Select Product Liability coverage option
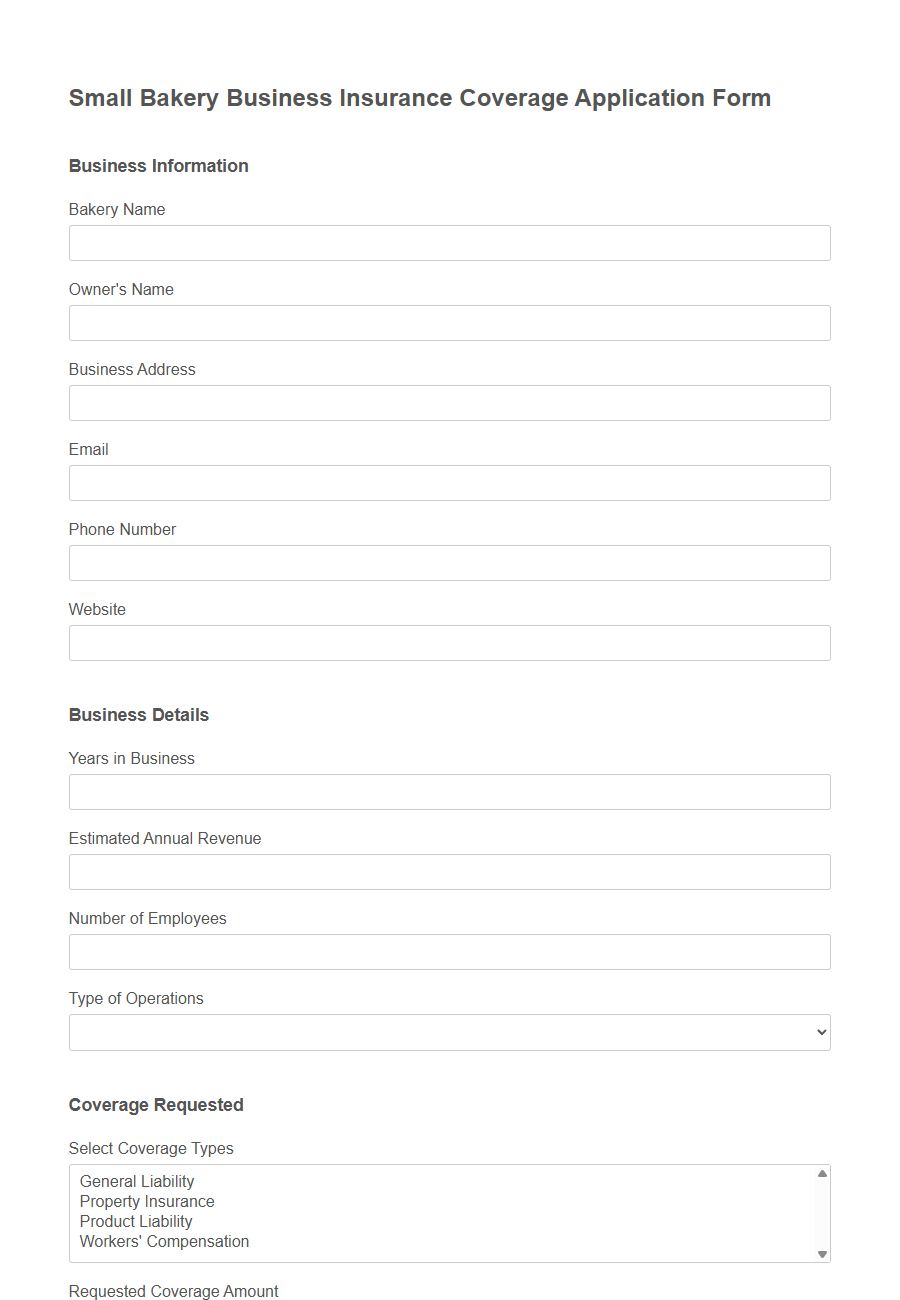This screenshot has width=900, height=1300. [x=136, y=1221]
